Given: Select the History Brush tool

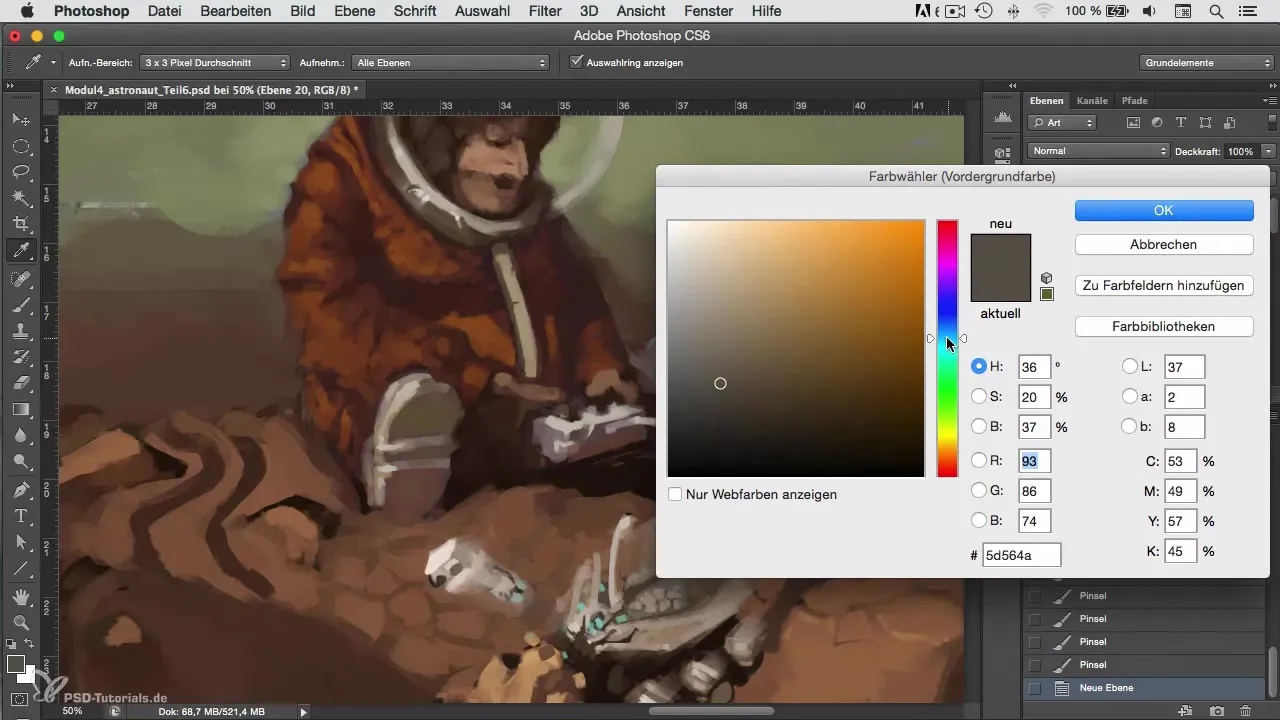Looking at the screenshot, I should [x=20, y=357].
